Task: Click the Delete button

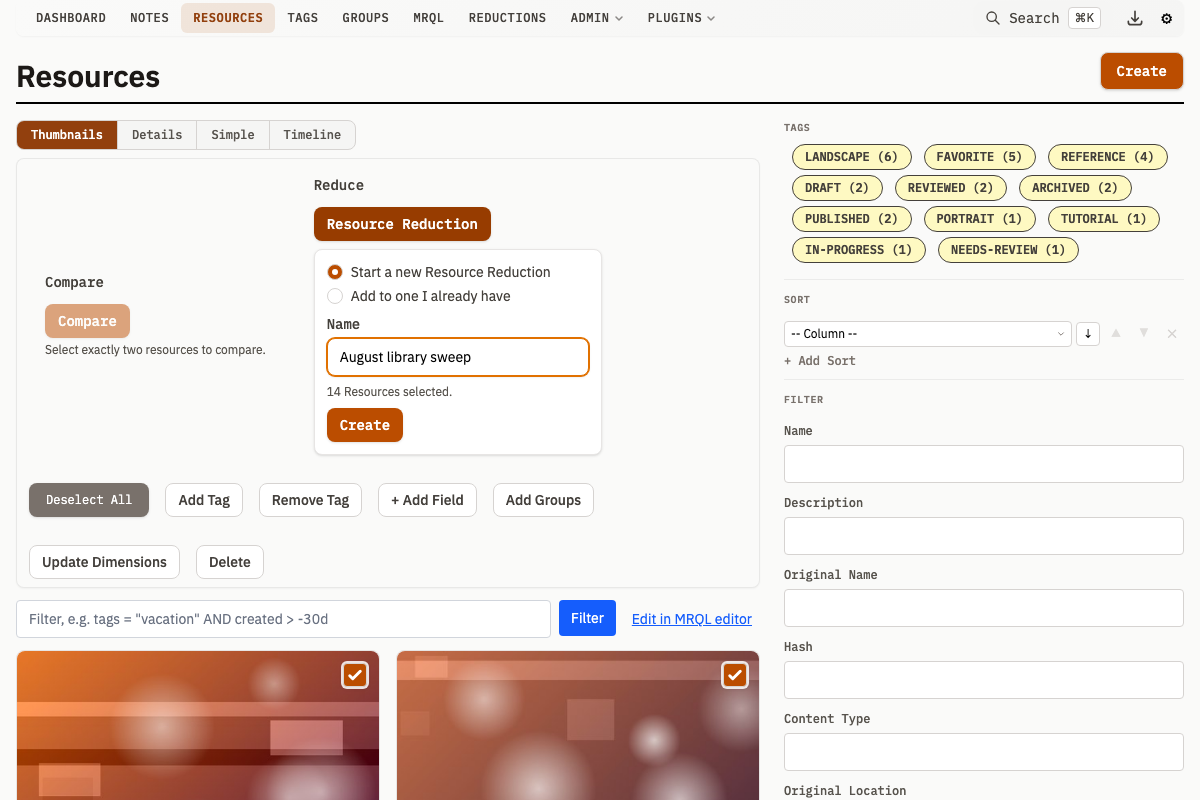Action: 230,562
